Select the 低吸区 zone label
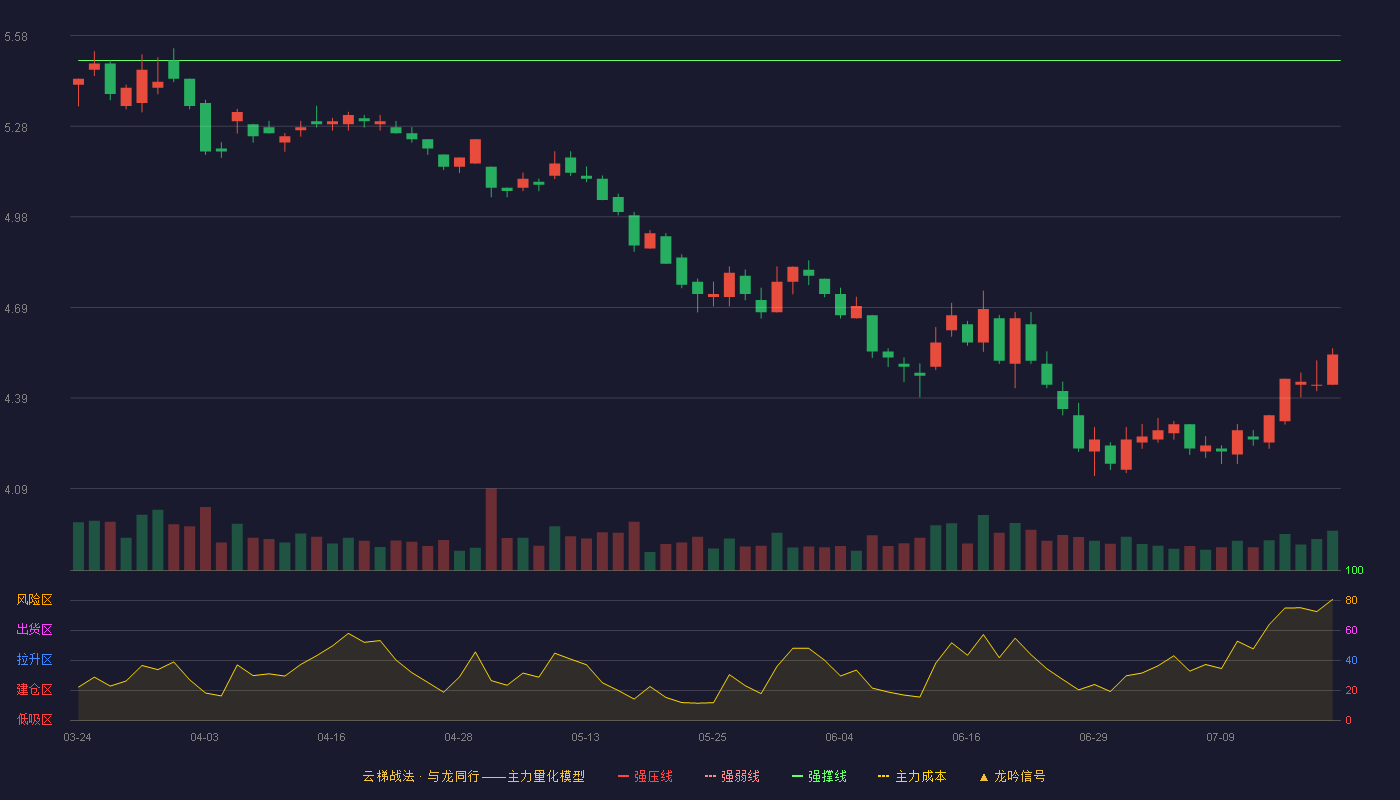 click(34, 720)
